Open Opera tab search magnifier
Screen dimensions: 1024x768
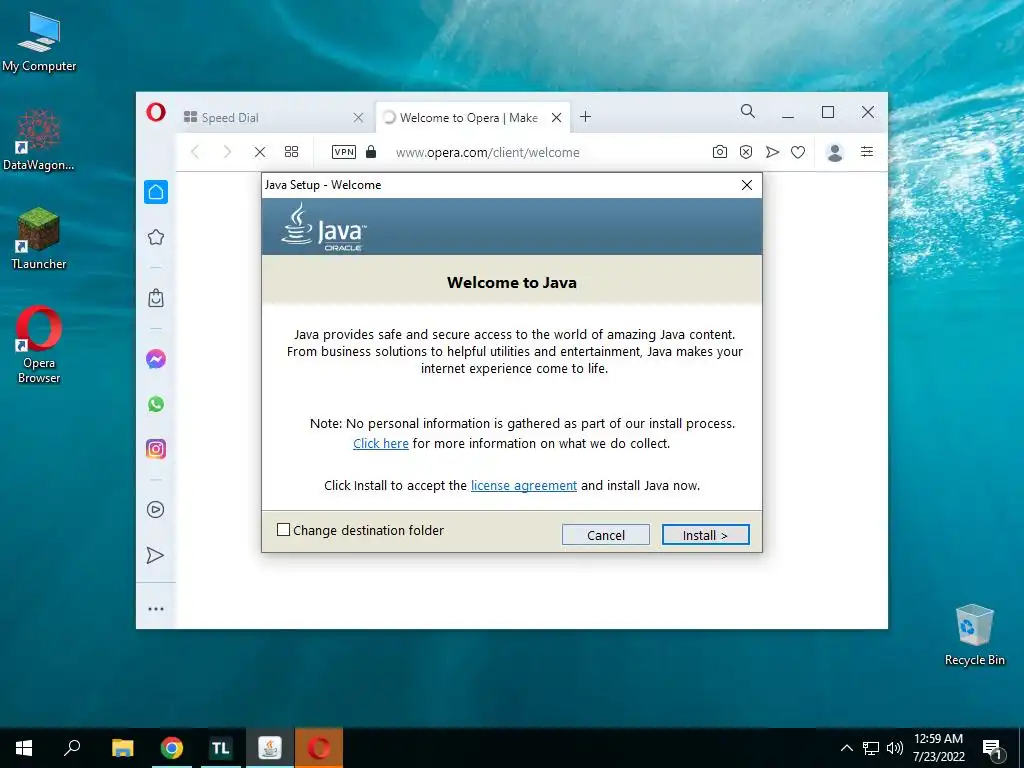click(748, 112)
